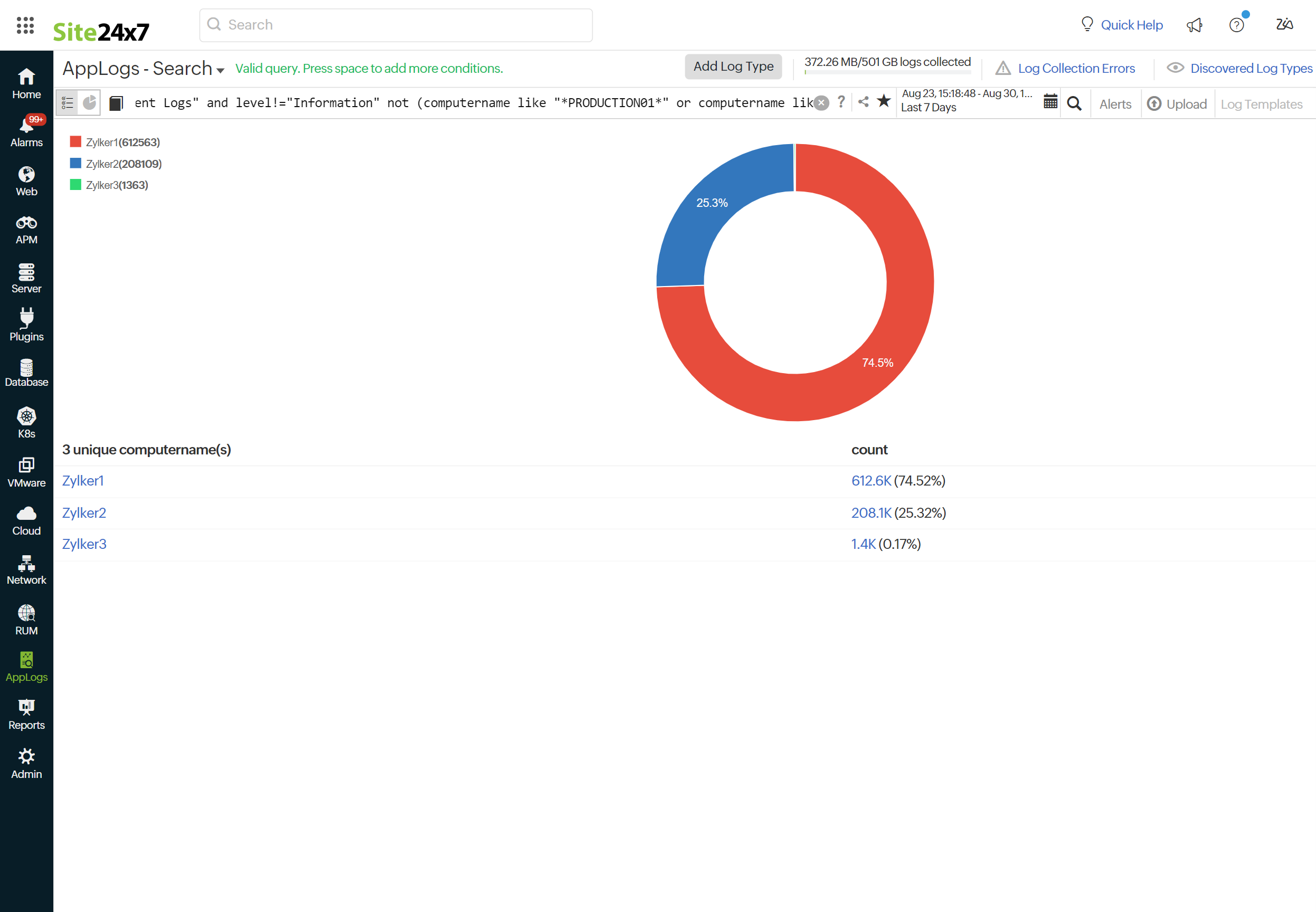Open the Alerts tab
1316x912 pixels.
click(1115, 104)
